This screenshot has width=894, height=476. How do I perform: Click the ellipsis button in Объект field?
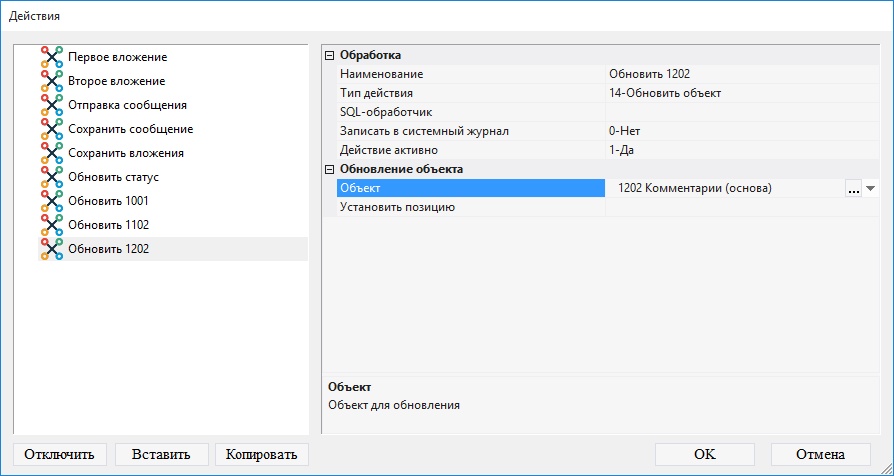[853, 188]
